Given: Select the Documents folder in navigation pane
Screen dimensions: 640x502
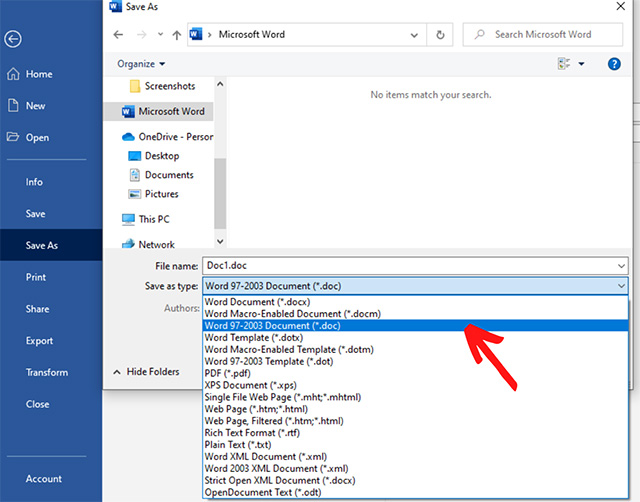Looking at the screenshot, I should [x=168, y=175].
